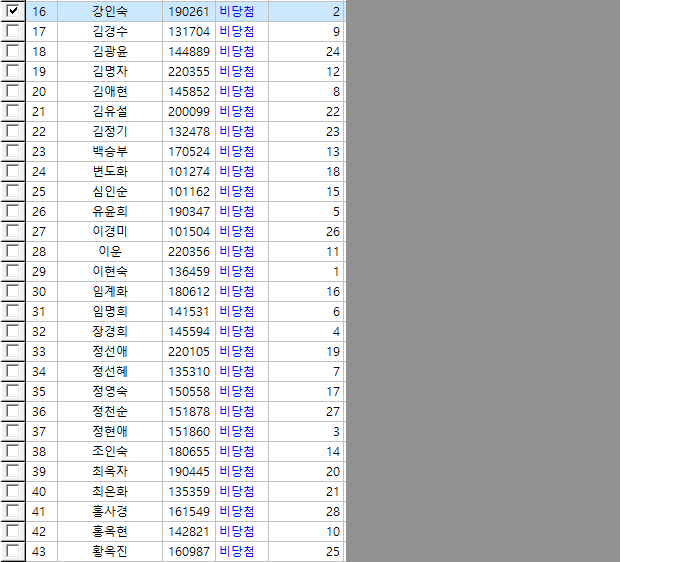The image size is (680, 562).
Task: Tick the checkbox for row 18 김광윤
Action: click(13, 50)
